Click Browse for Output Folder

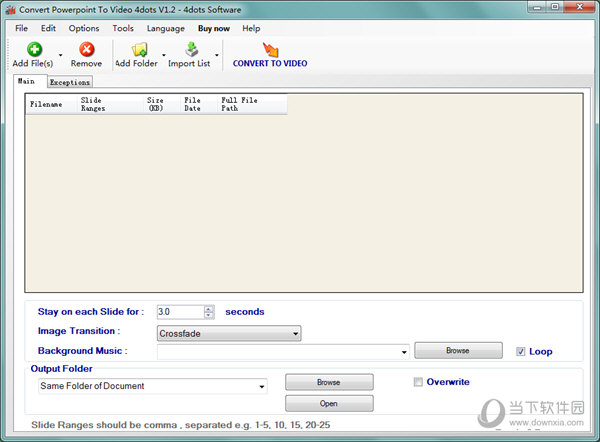329,382
